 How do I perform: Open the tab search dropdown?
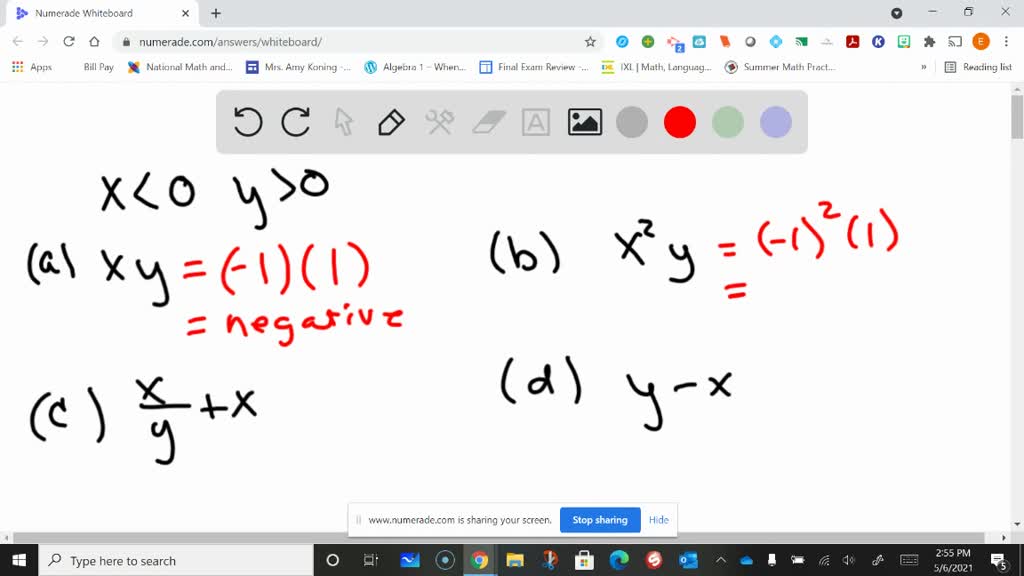[x=897, y=13]
